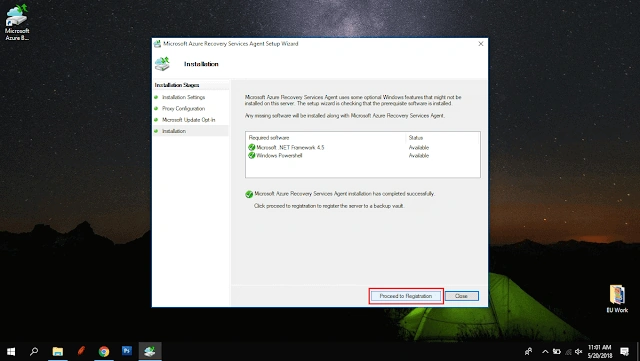
Task: Open the EU Work desktop folder
Action: point(617,299)
